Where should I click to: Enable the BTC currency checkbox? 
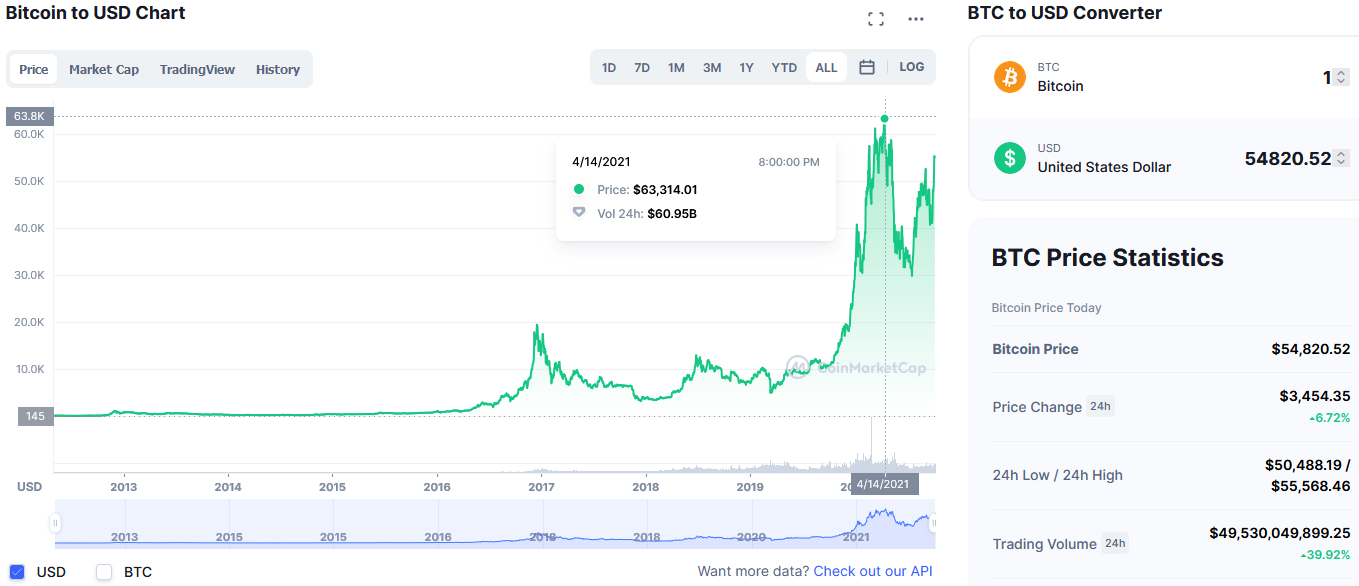(104, 572)
